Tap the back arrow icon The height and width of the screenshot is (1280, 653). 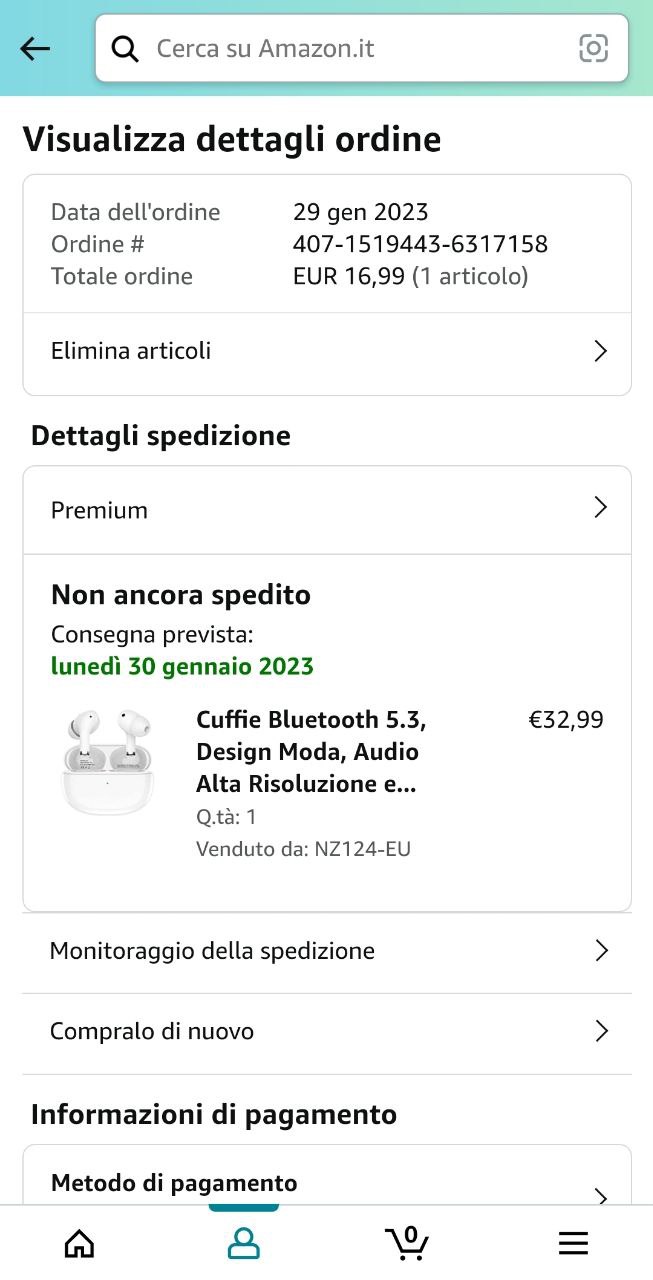pos(35,48)
